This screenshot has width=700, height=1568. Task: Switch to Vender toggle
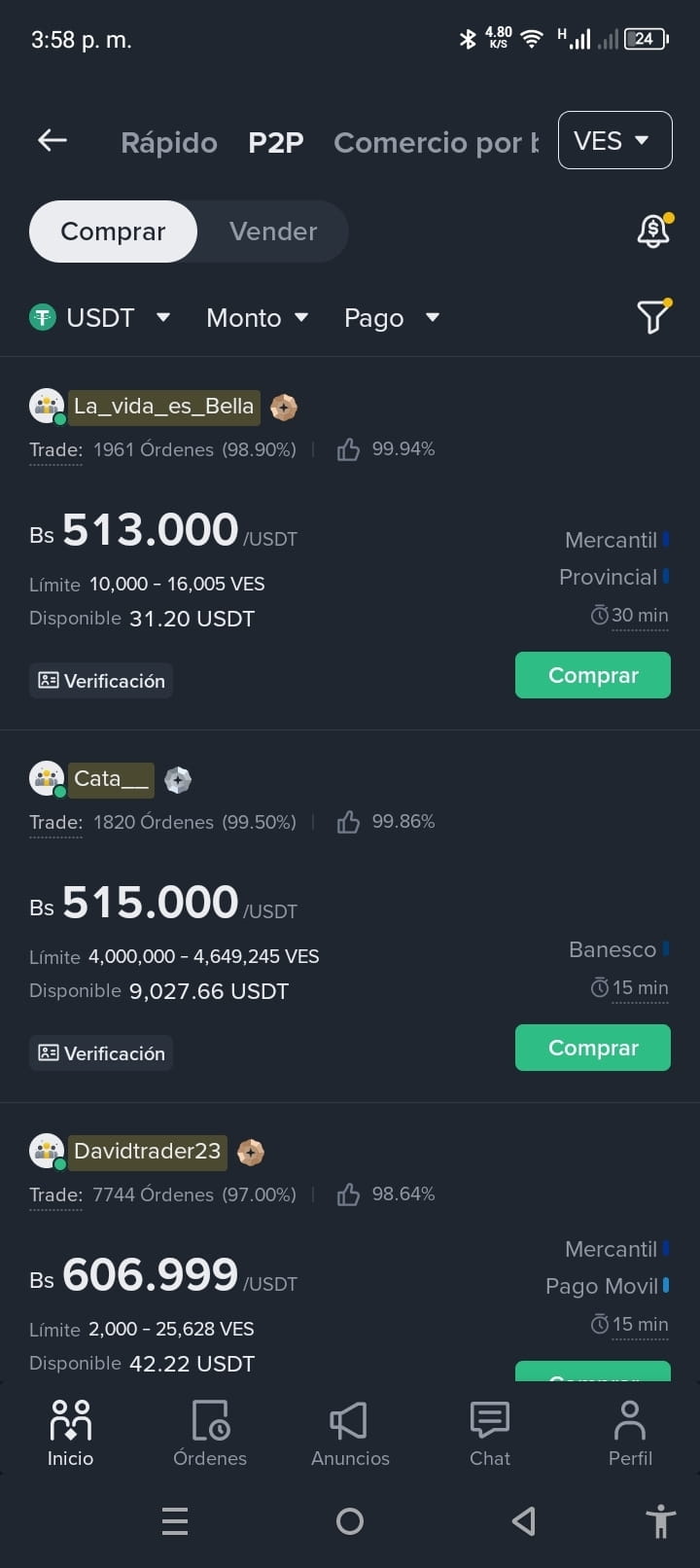(273, 232)
